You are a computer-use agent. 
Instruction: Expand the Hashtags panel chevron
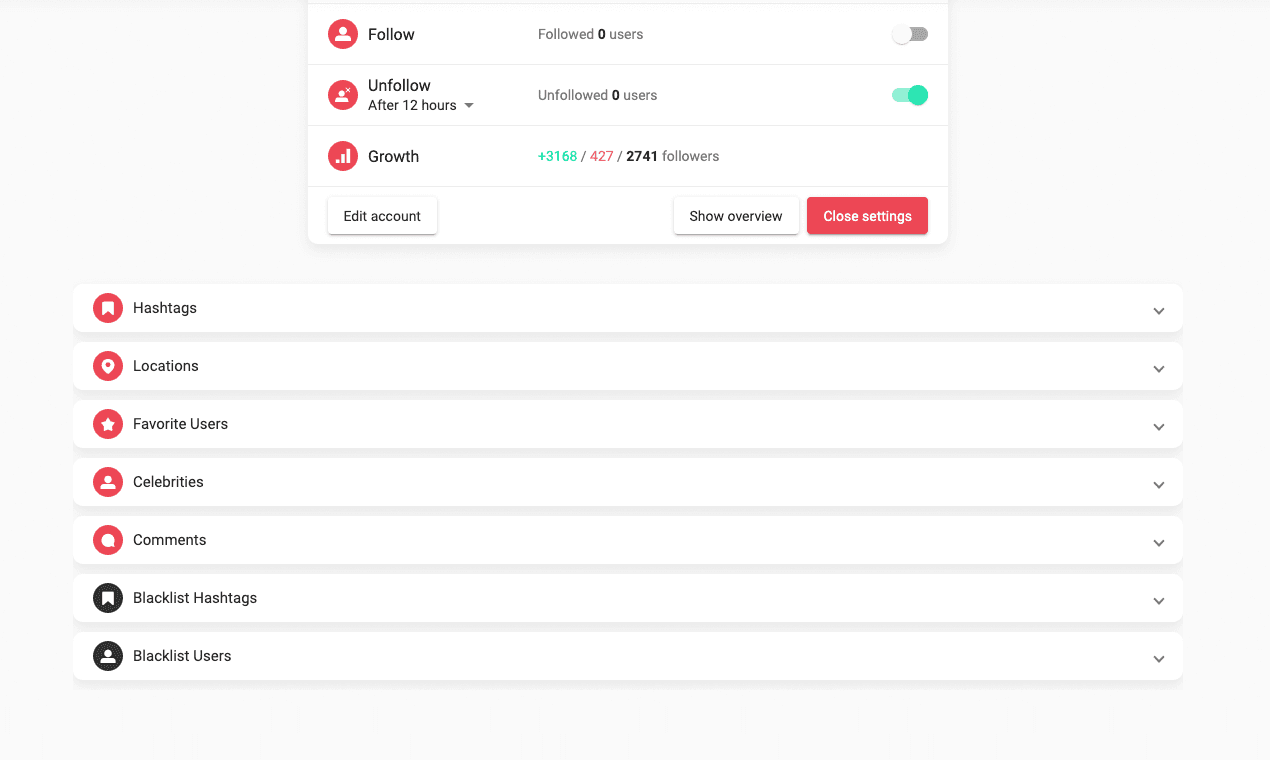click(x=1159, y=310)
